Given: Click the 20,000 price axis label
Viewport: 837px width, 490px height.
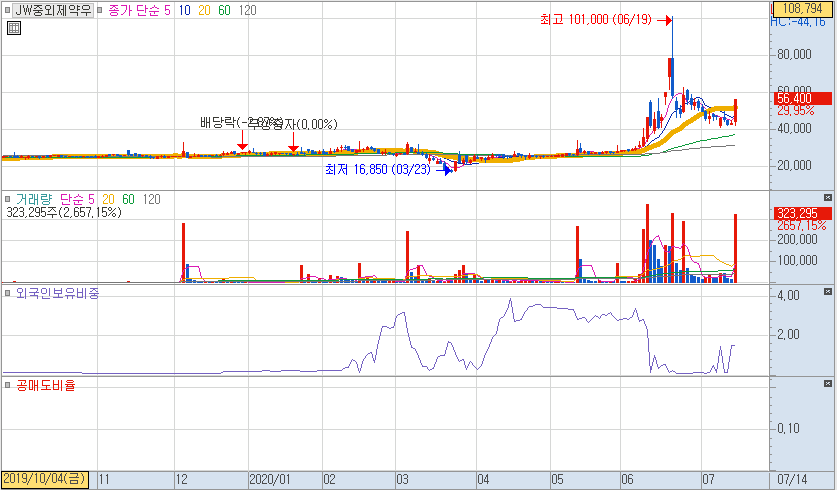Looking at the screenshot, I should (794, 165).
